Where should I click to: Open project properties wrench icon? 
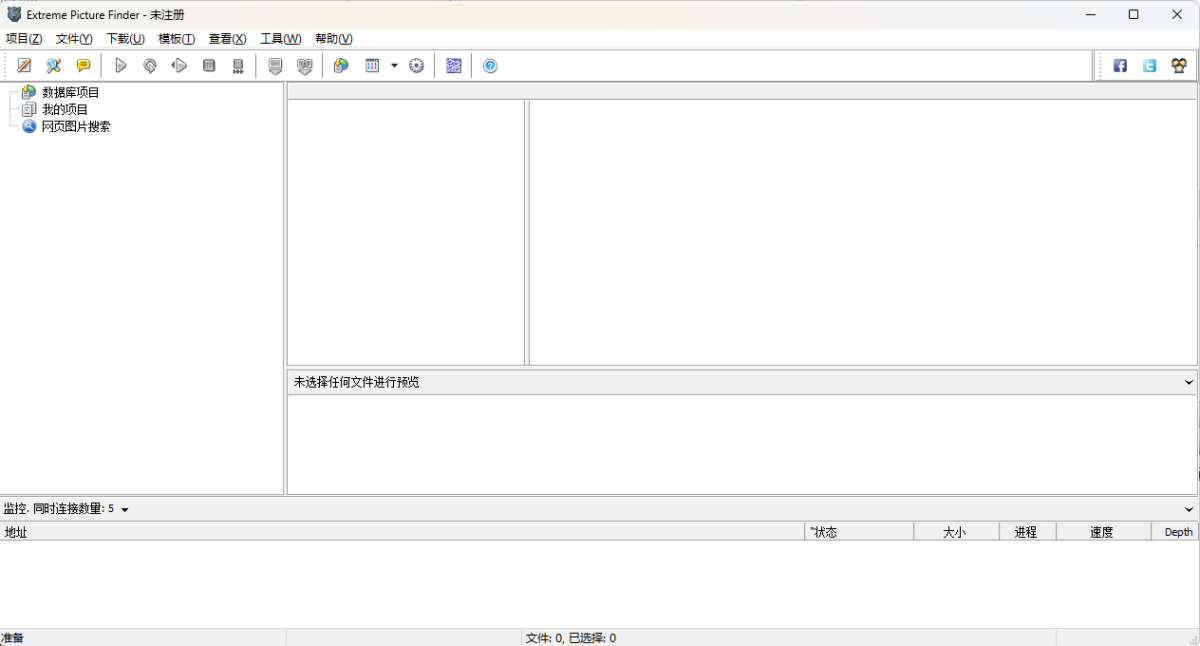click(x=54, y=66)
